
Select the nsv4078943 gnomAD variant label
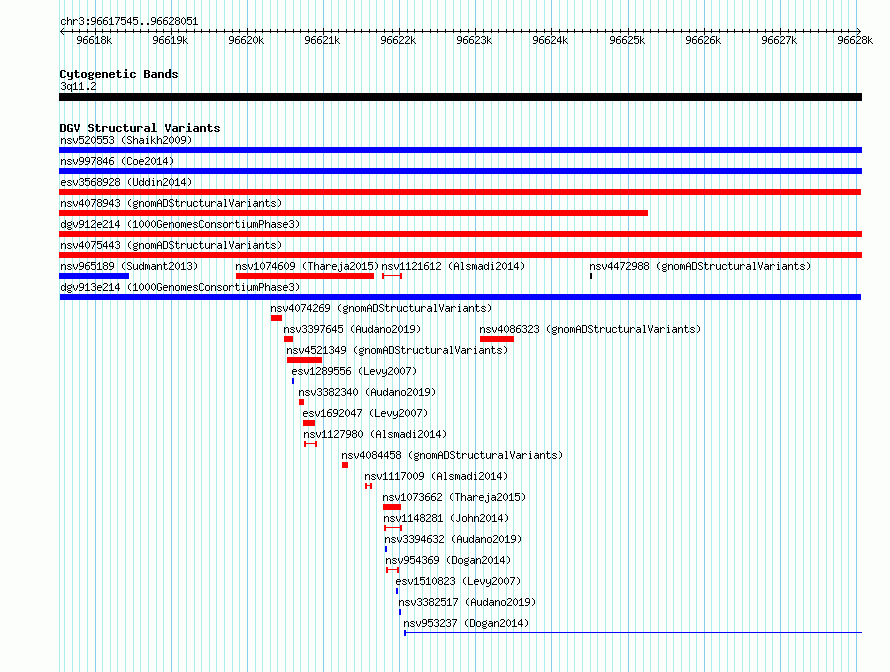point(171,203)
